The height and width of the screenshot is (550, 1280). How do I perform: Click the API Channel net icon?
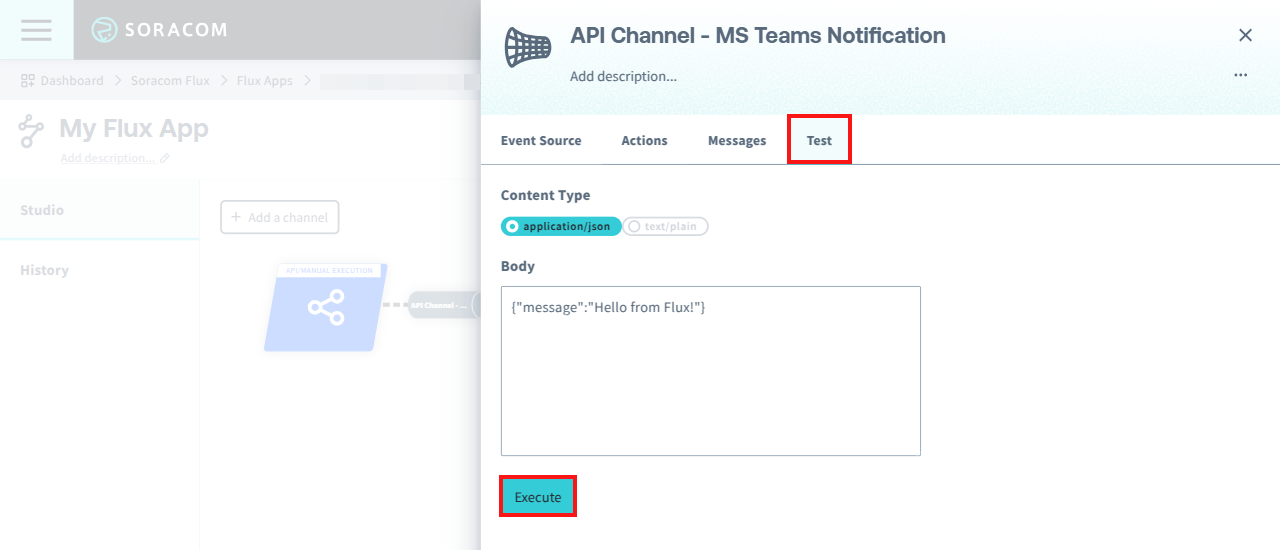(x=527, y=46)
